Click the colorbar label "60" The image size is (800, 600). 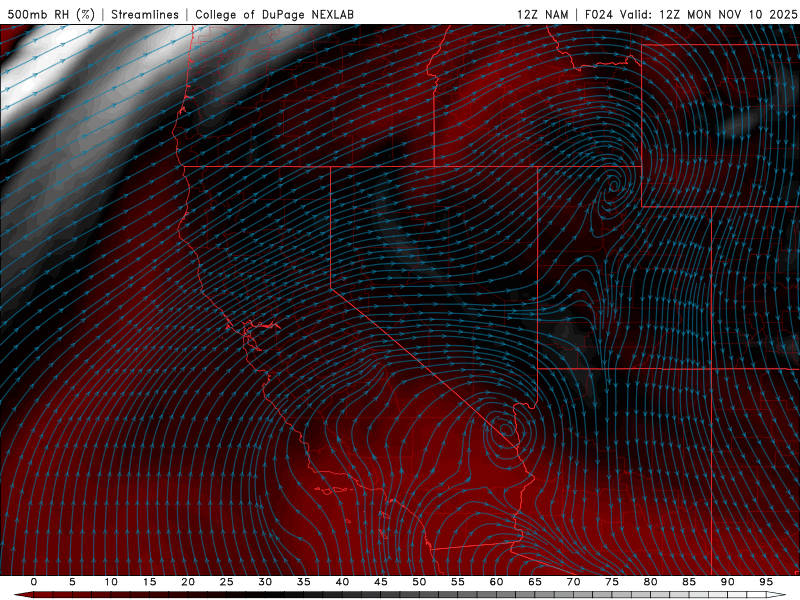point(496,582)
